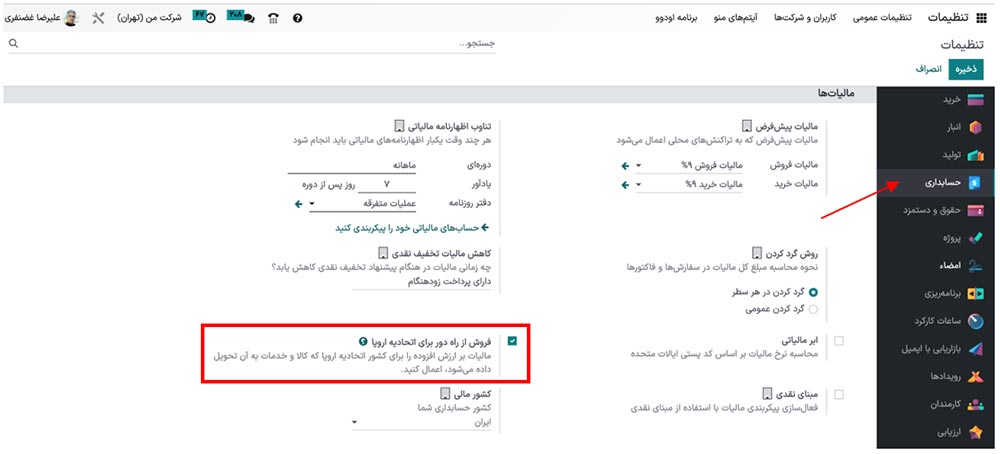Screen dimensions: 1000x454
Task: Open the کاربران و شرکت‌ها menu
Action: coord(805,18)
